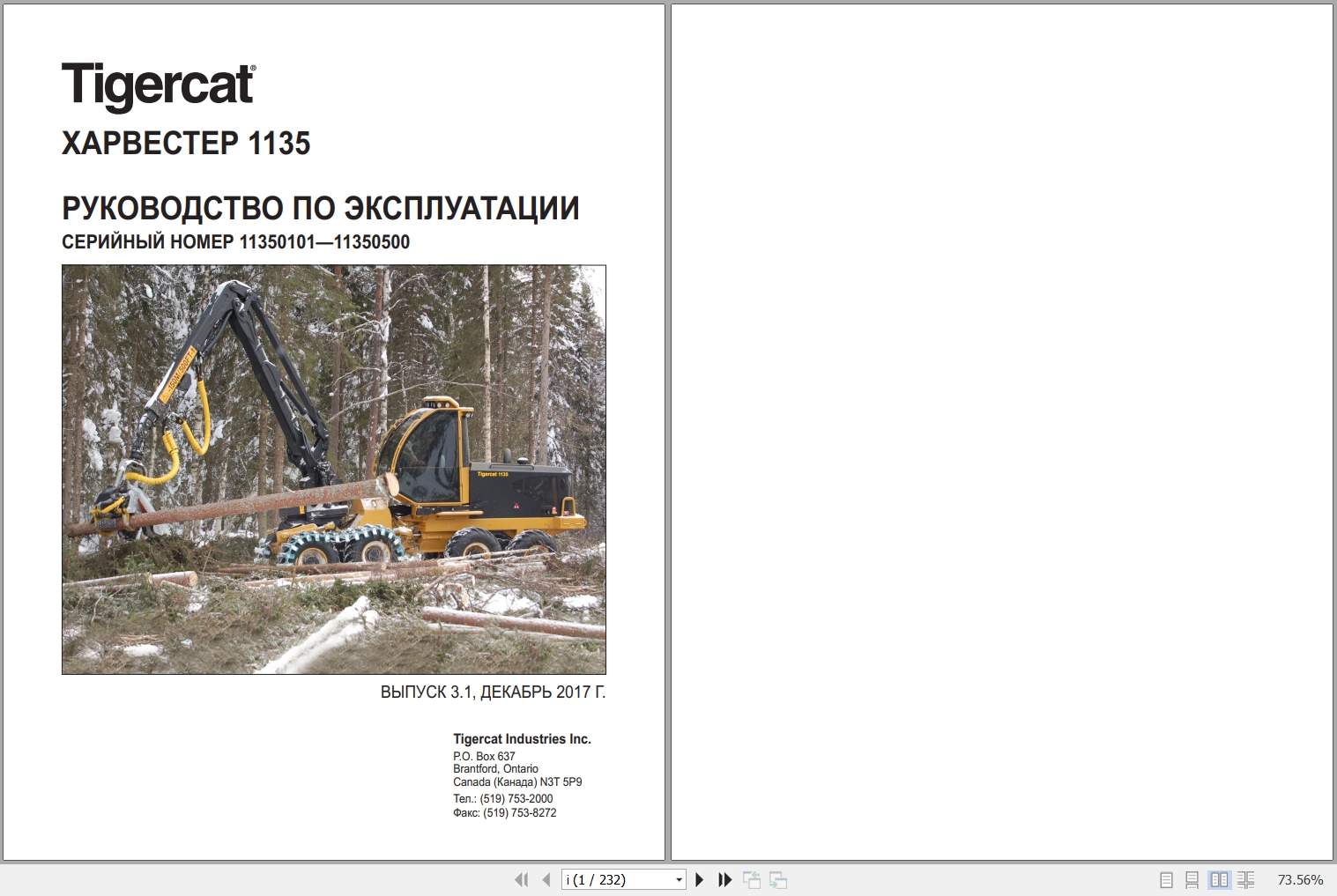Switch to single page view
This screenshot has width=1337, height=896.
coord(1168,879)
